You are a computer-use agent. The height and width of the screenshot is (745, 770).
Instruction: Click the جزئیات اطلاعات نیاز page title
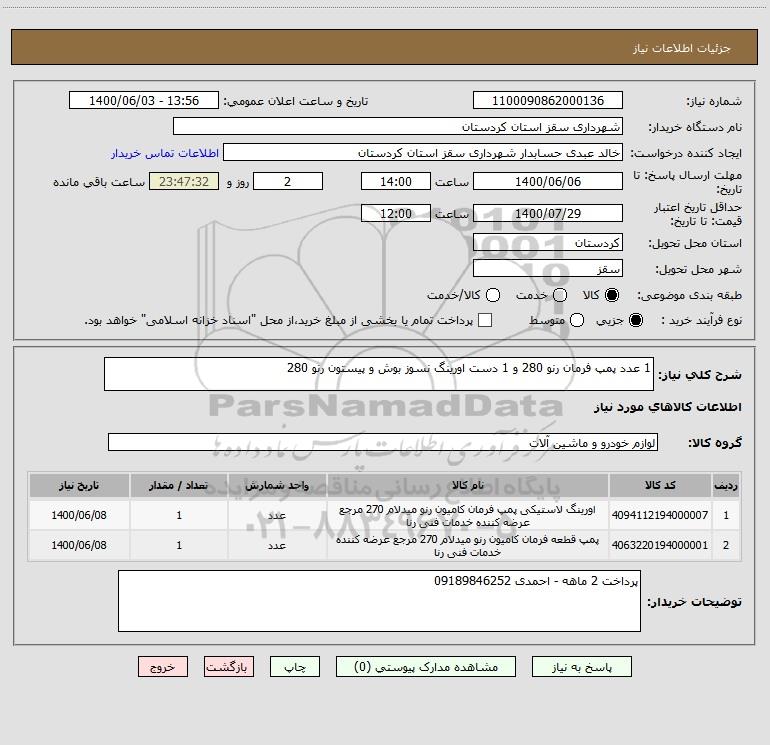coord(682,48)
